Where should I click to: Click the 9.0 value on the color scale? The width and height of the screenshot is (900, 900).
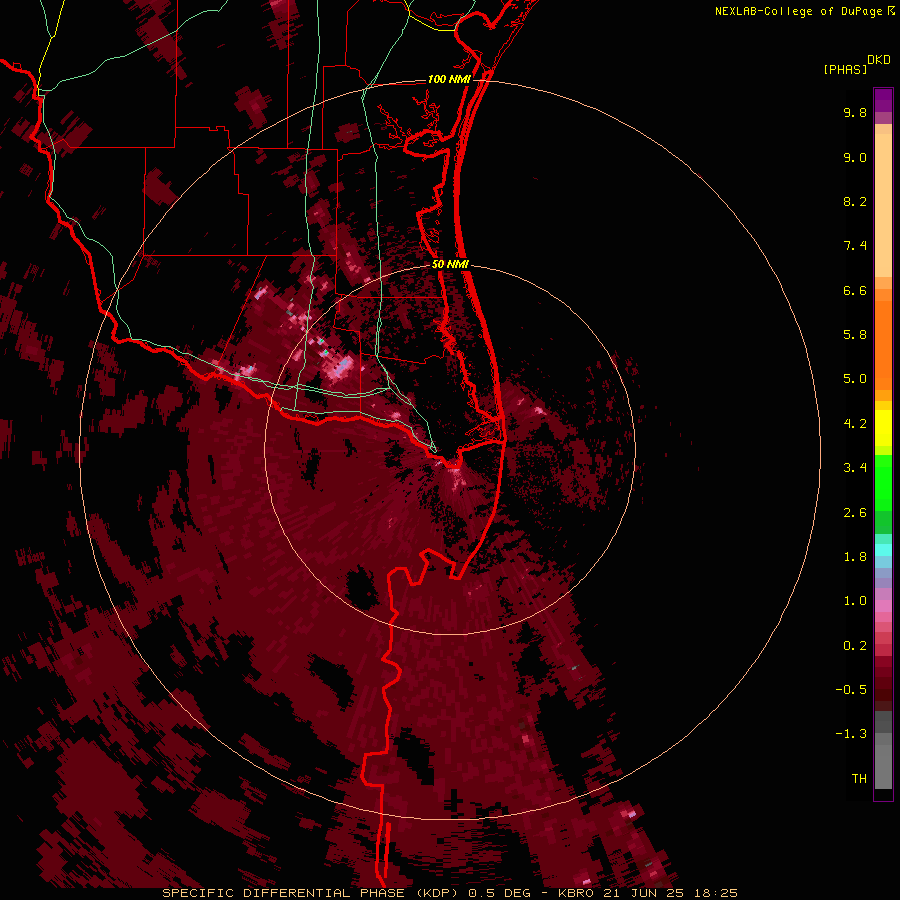pyautogui.click(x=855, y=157)
